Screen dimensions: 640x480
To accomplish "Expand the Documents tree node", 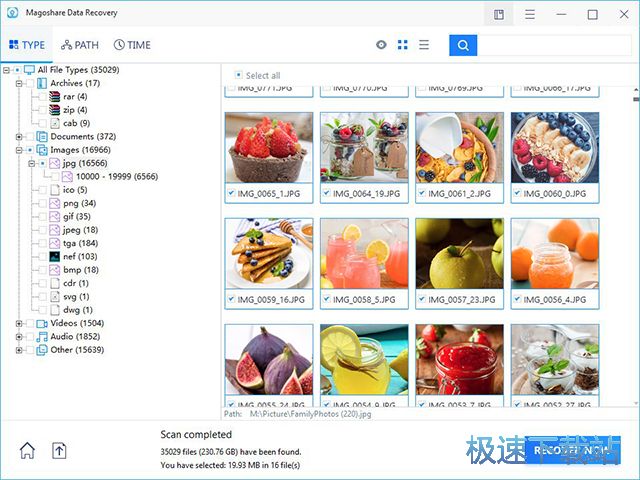I will tap(19, 136).
